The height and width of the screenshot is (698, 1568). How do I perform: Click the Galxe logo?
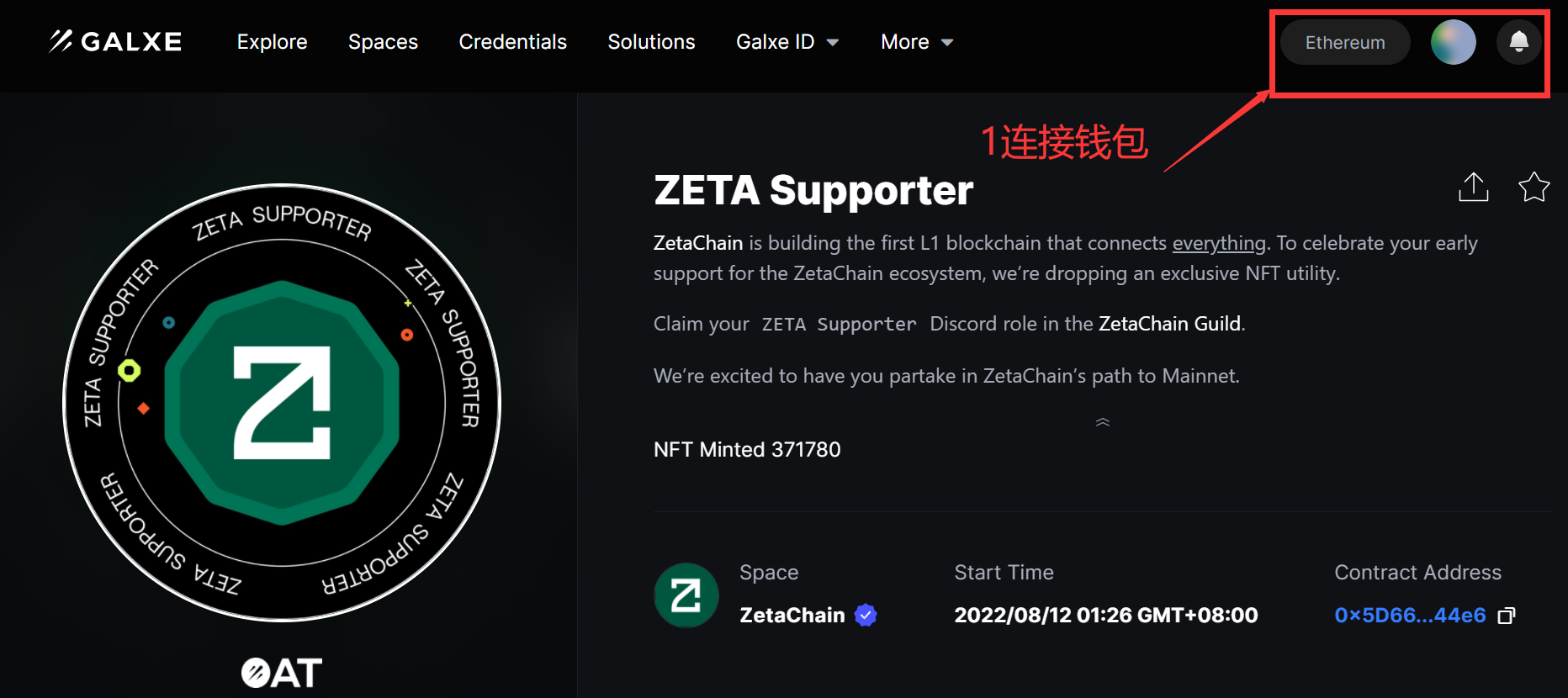pyautogui.click(x=115, y=41)
